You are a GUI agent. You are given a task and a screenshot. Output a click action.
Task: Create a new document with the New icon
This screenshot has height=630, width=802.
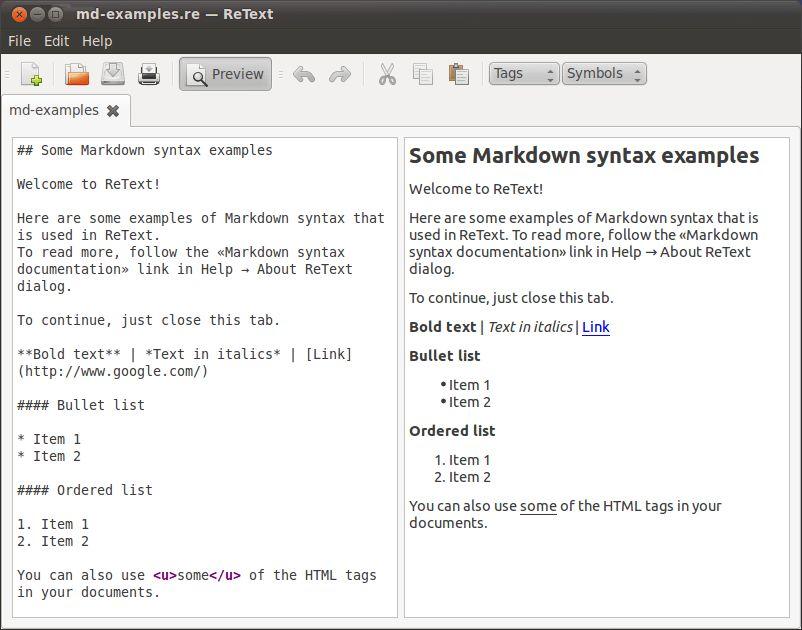[31, 74]
